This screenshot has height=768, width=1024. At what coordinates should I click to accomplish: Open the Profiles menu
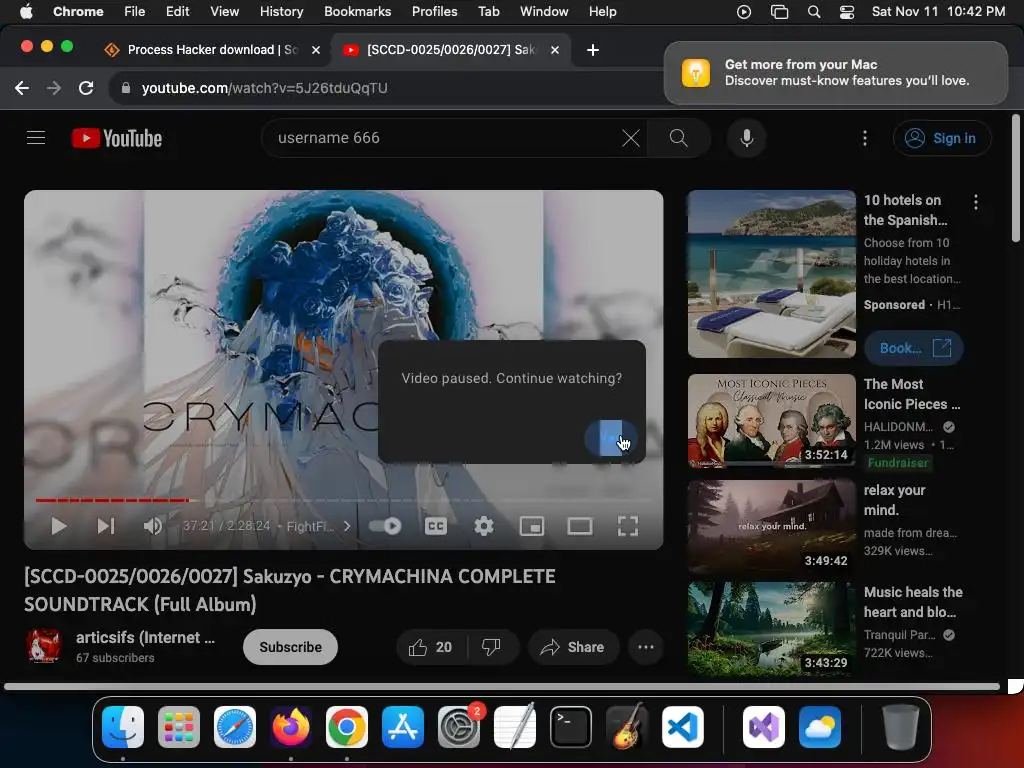coord(434,11)
